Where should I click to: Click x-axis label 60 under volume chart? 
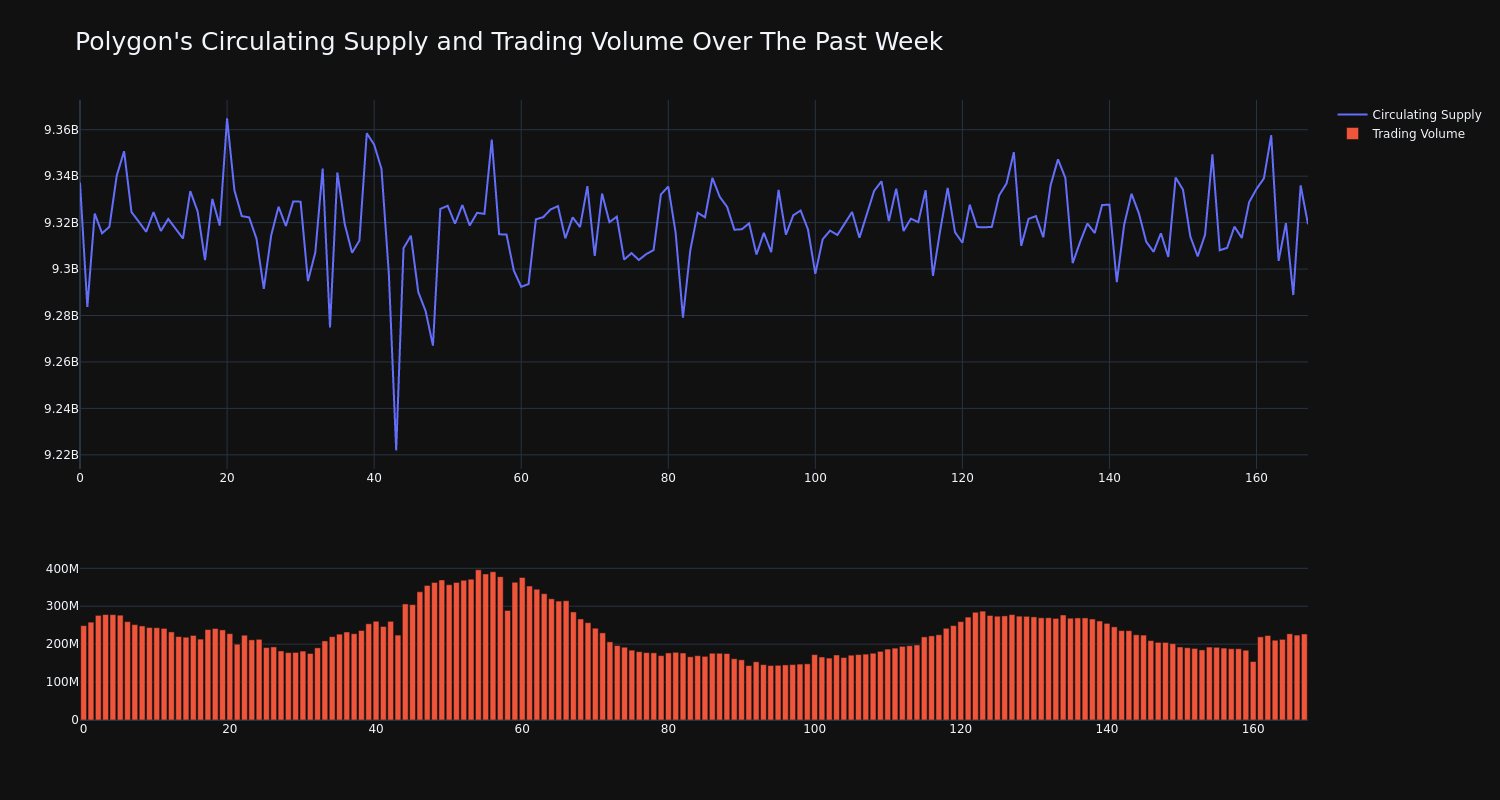click(x=522, y=729)
